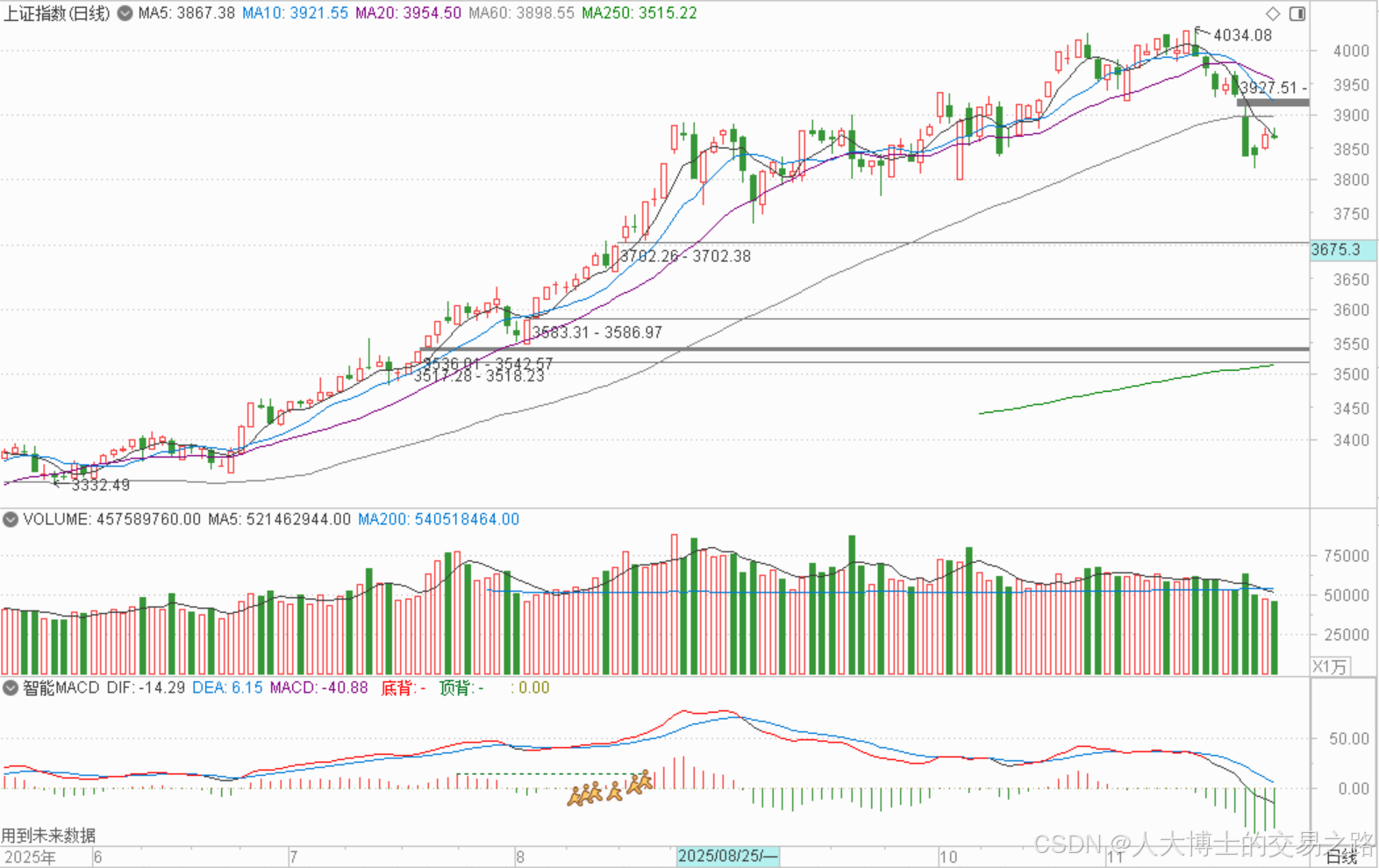Click the 日线 period button at bottom right
The width and height of the screenshot is (1379, 868).
(x=1340, y=857)
